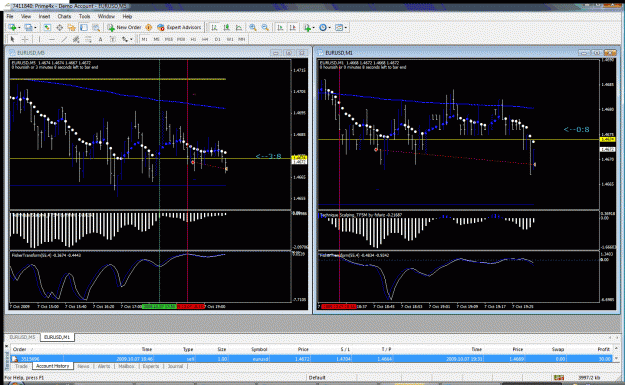Toggle the Market Watch window icon
The width and height of the screenshot is (625, 385).
pyautogui.click(x=47, y=28)
